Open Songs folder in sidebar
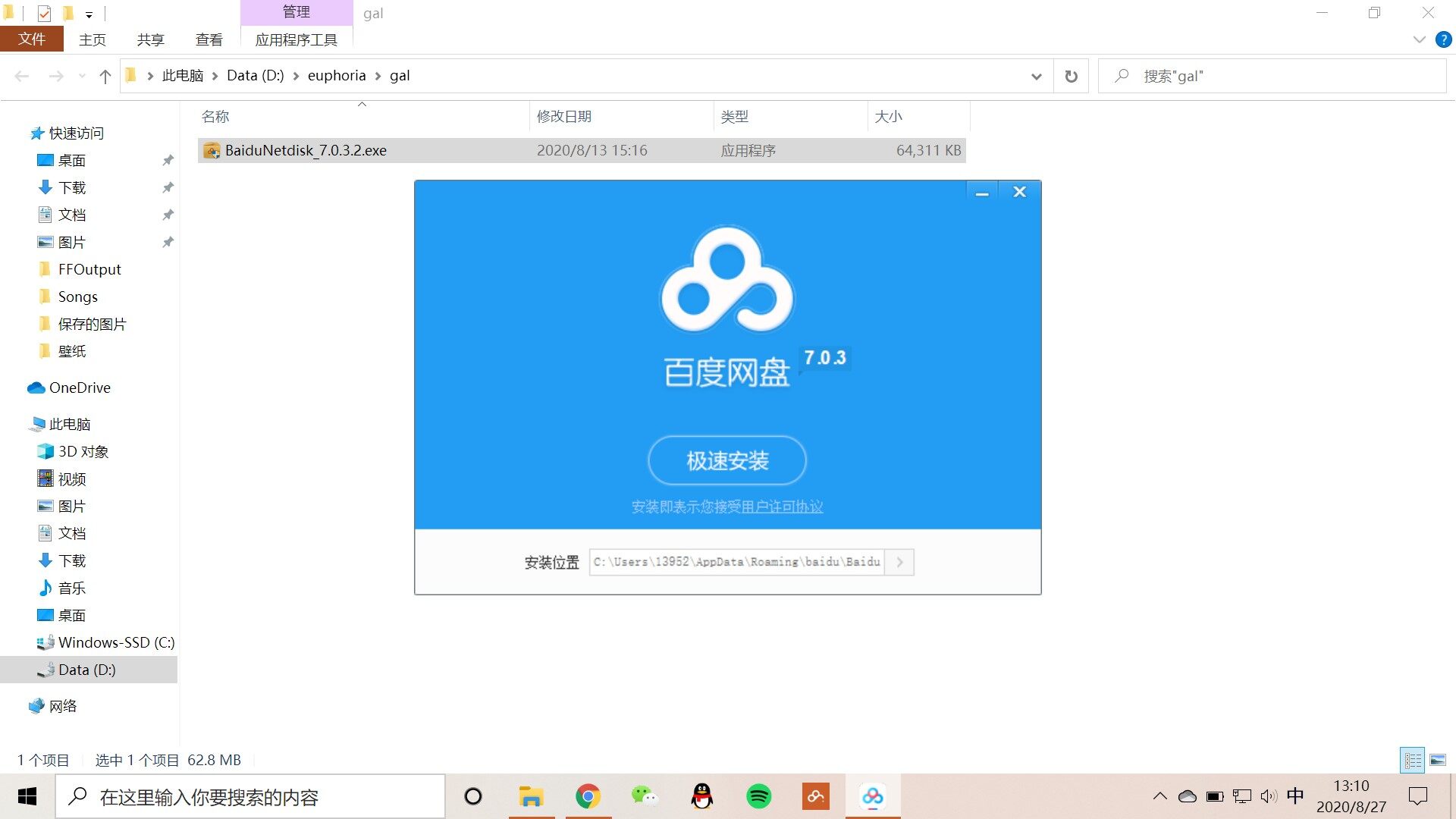This screenshot has height=819, width=1456. point(77,297)
